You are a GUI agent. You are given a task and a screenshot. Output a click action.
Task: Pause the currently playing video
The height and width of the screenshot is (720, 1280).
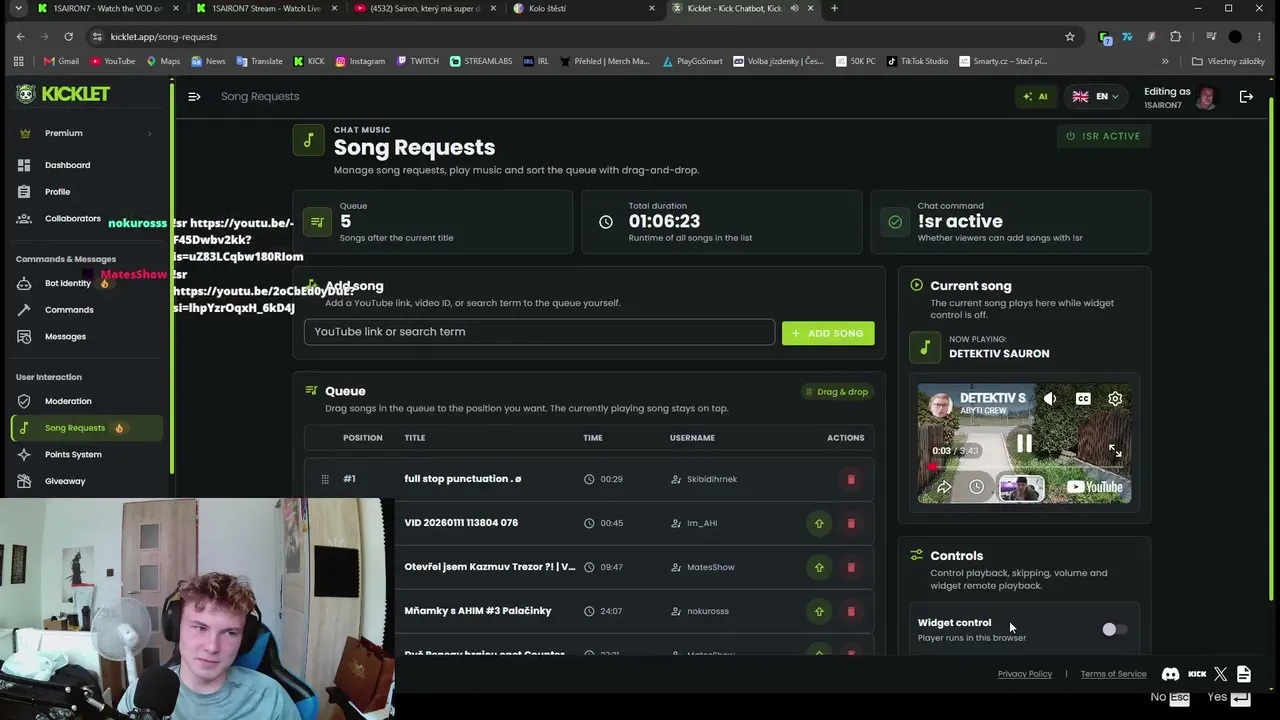tap(1024, 443)
